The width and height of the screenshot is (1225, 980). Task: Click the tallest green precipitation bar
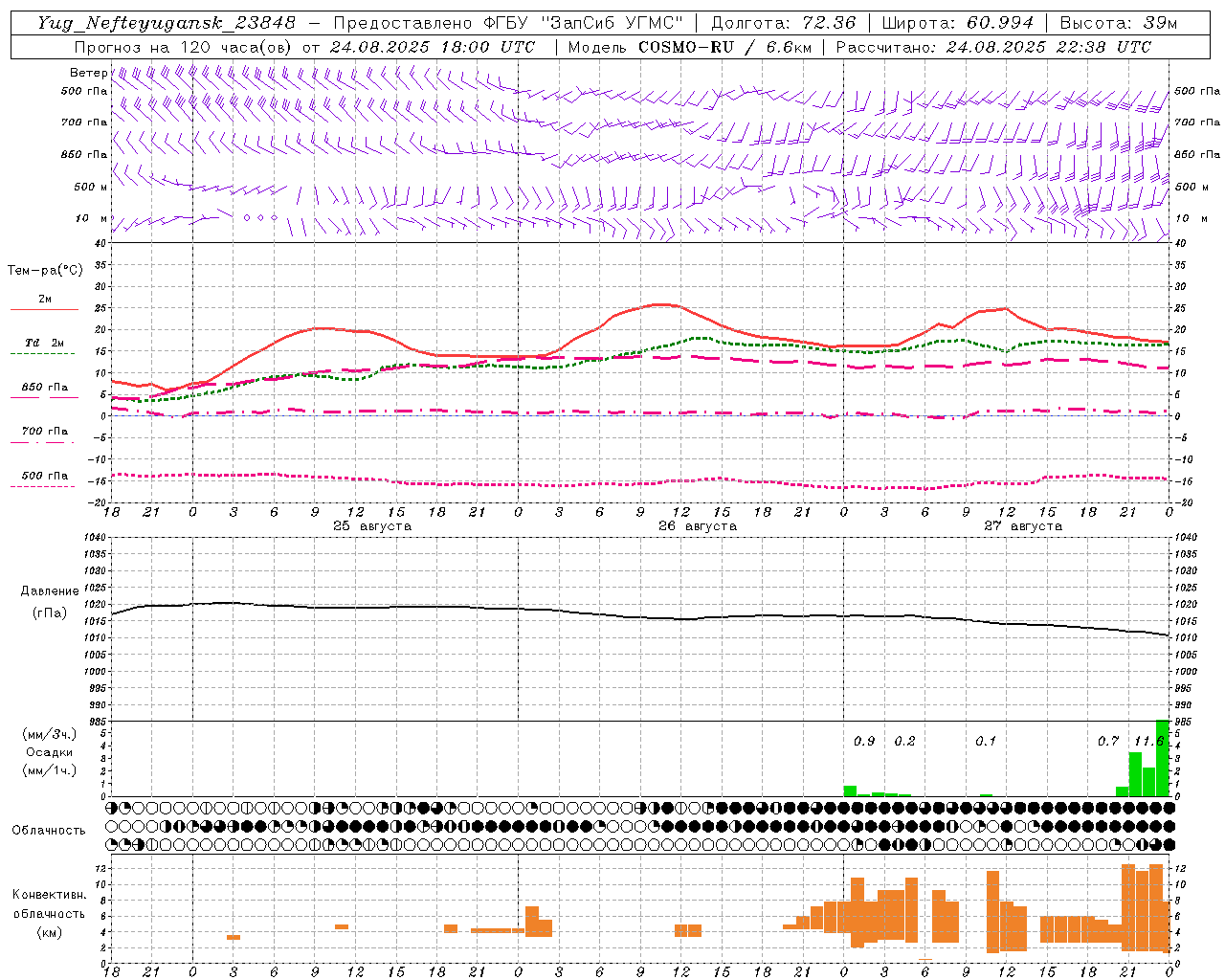tap(1163, 758)
